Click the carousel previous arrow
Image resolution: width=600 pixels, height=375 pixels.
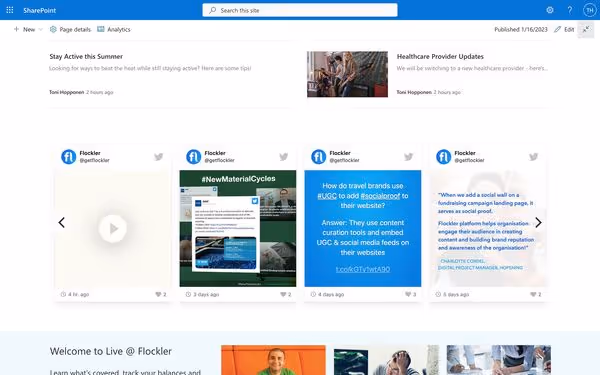(62, 222)
